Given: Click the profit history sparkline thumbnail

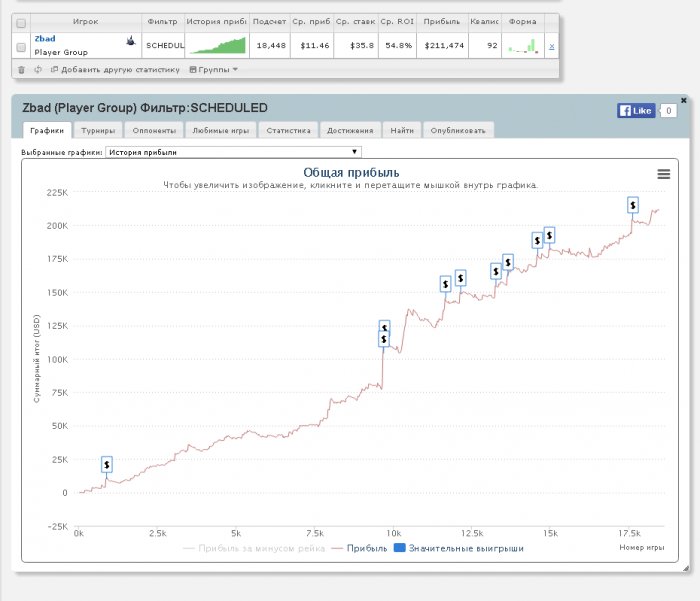Looking at the screenshot, I should 218,46.
